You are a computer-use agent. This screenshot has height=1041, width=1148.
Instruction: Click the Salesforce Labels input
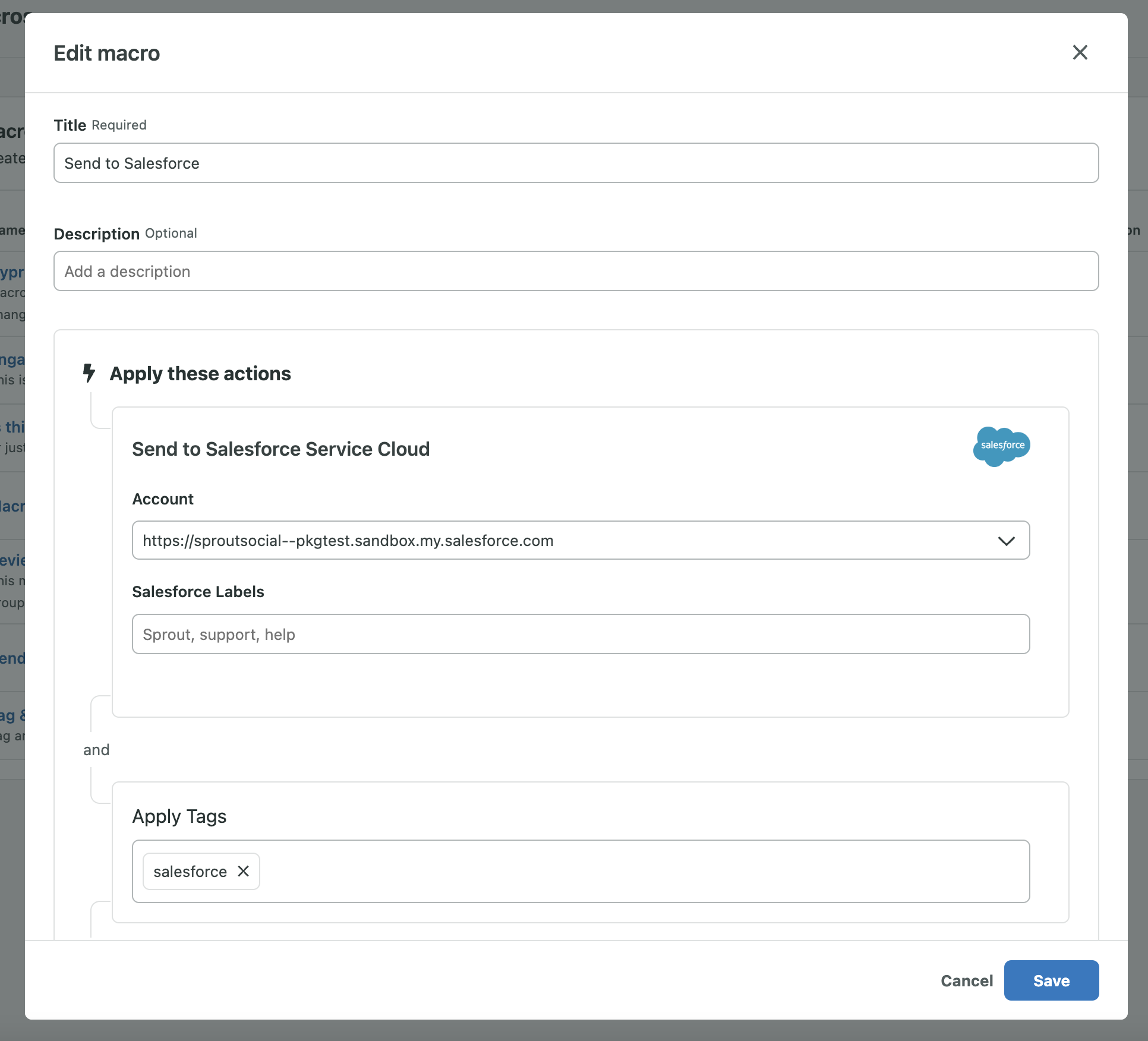pos(580,634)
